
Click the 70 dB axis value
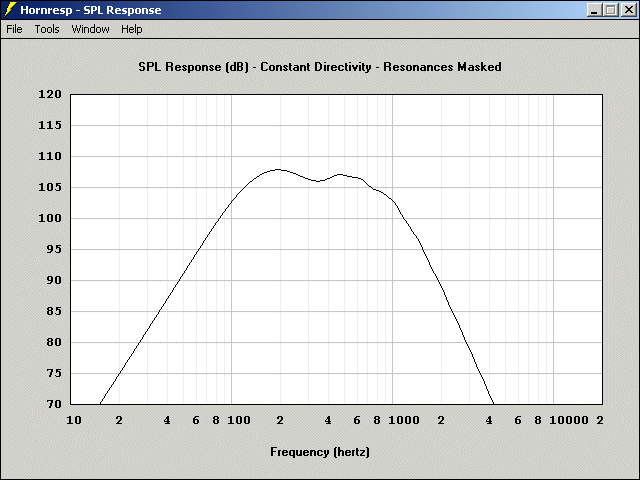tap(54, 404)
